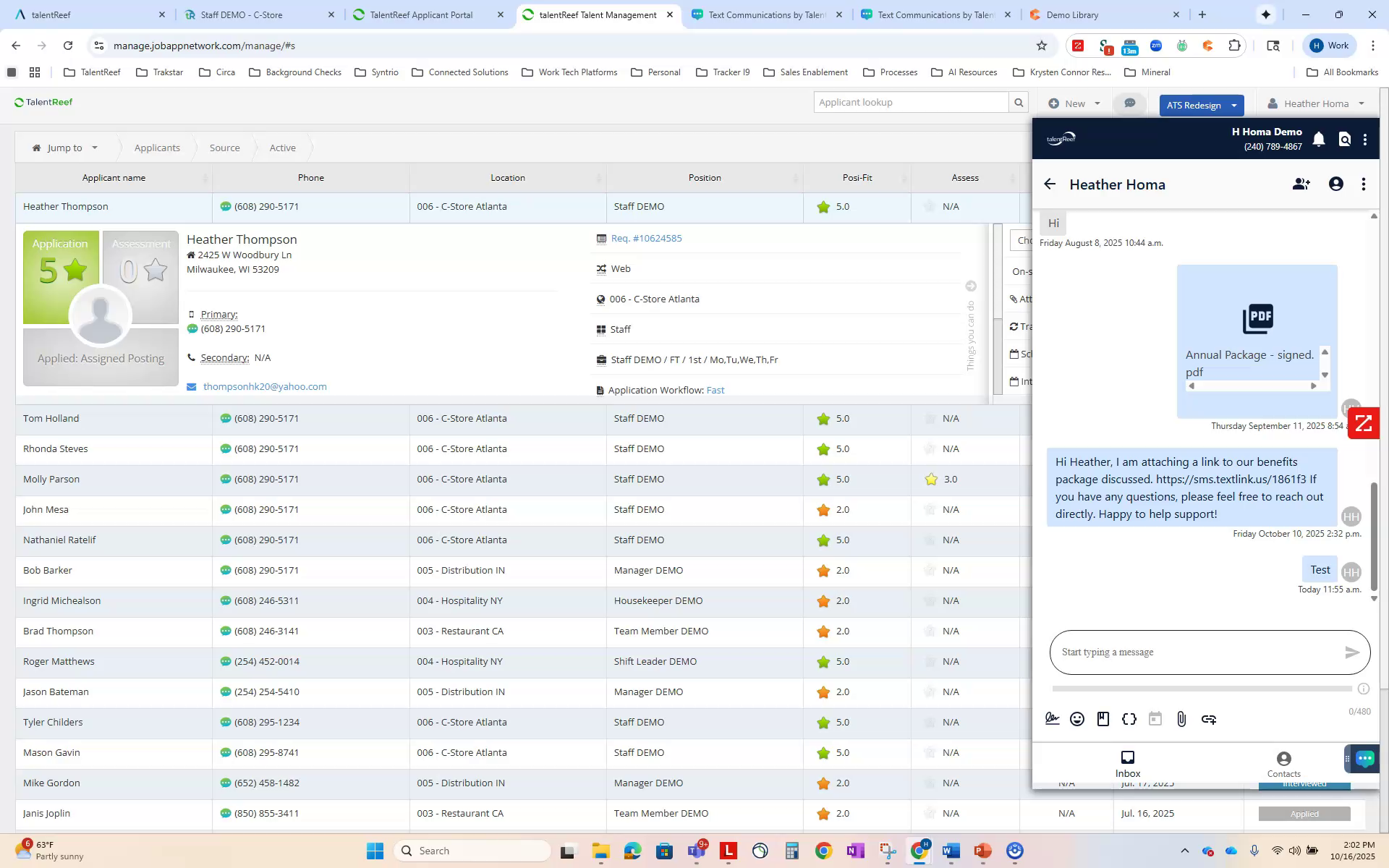Viewport: 1389px width, 868px height.
Task: Switch to the Contacts tab
Action: [x=1283, y=763]
